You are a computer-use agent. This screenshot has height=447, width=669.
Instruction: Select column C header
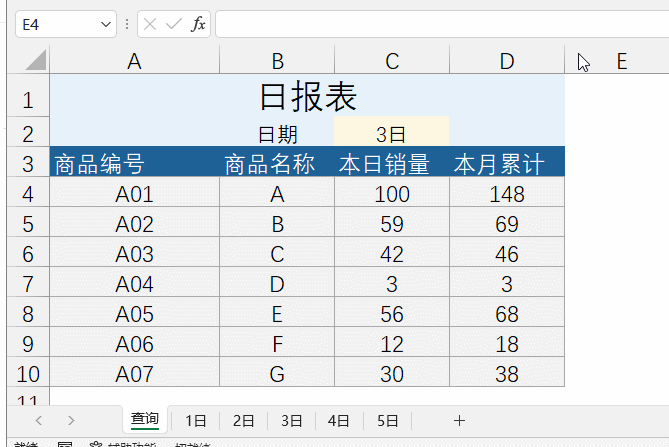(392, 61)
